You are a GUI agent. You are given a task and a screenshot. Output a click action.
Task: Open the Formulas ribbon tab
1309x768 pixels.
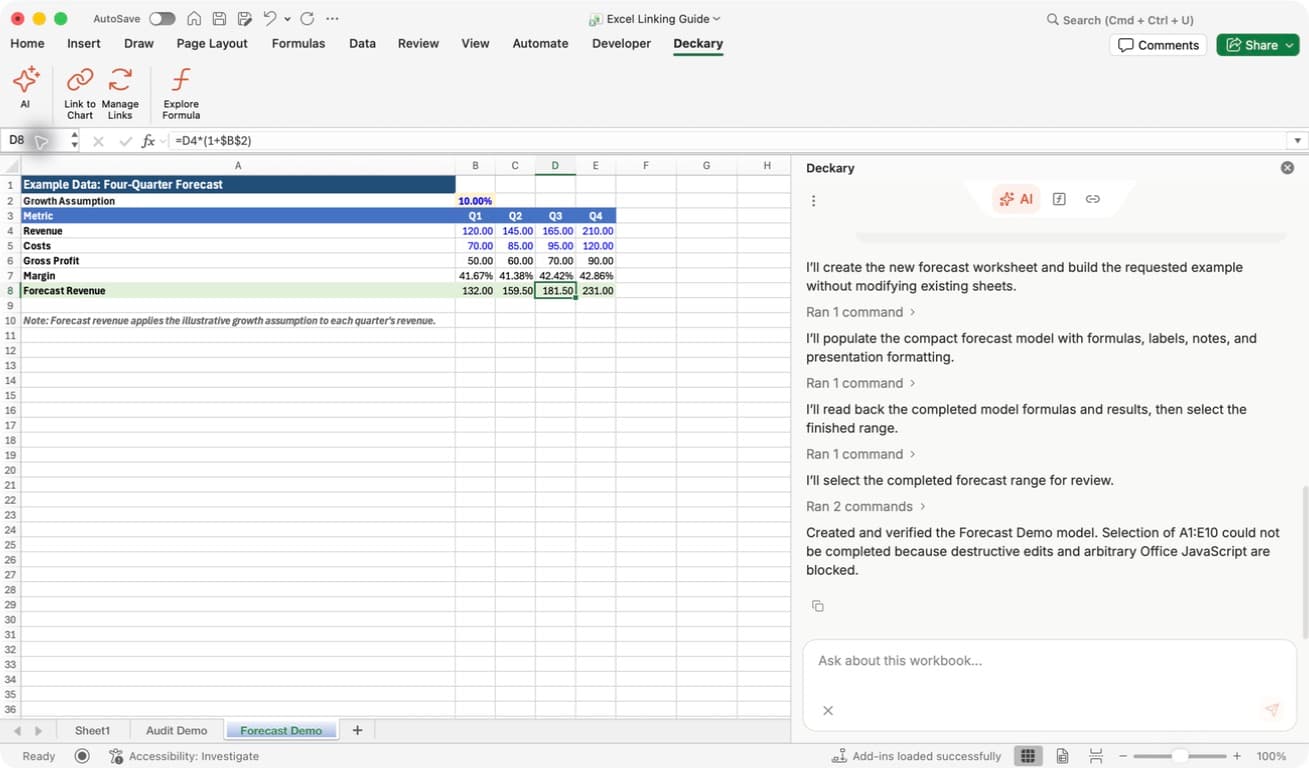pos(298,43)
